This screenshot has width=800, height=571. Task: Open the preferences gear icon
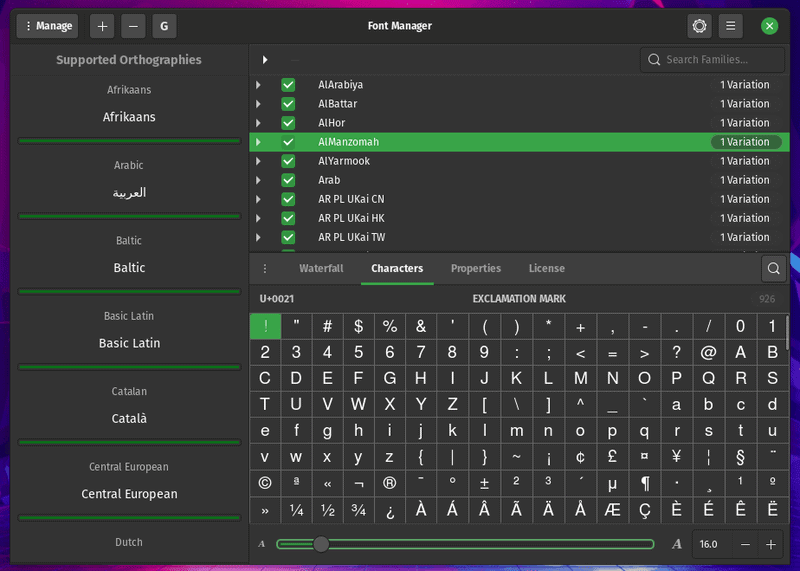tap(700, 26)
